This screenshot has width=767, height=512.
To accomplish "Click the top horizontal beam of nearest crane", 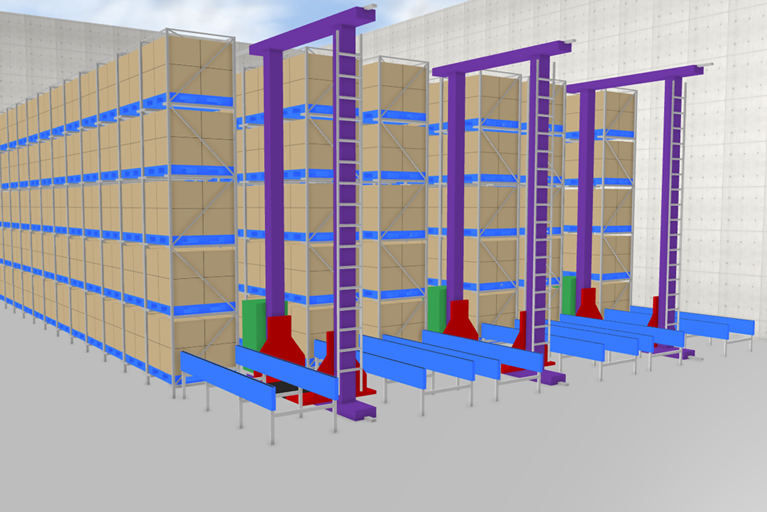I will coord(312,31).
